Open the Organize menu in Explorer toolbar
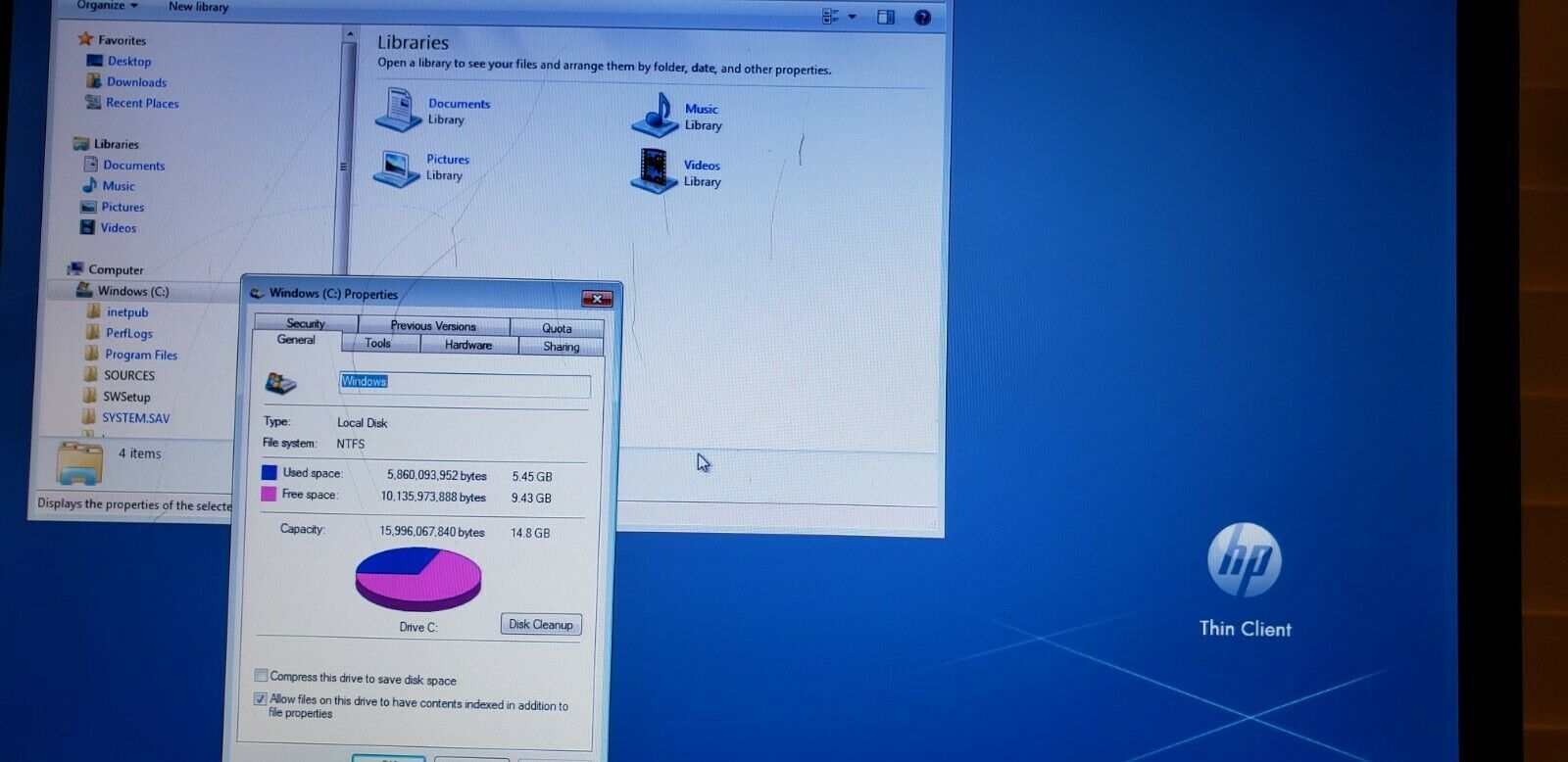1568x762 pixels. tap(107, 6)
